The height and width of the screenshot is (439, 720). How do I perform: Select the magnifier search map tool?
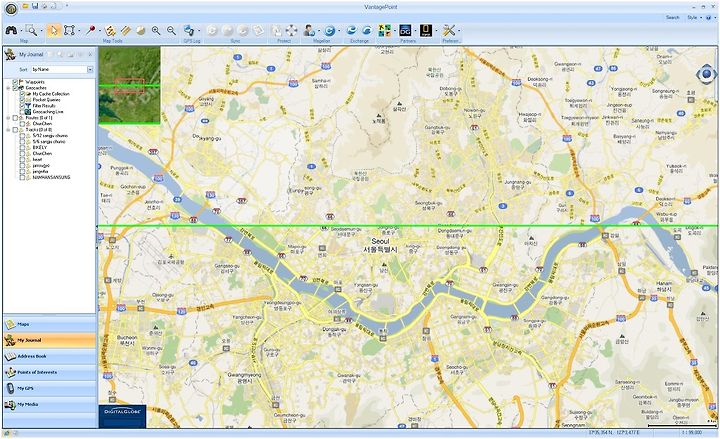click(x=31, y=30)
